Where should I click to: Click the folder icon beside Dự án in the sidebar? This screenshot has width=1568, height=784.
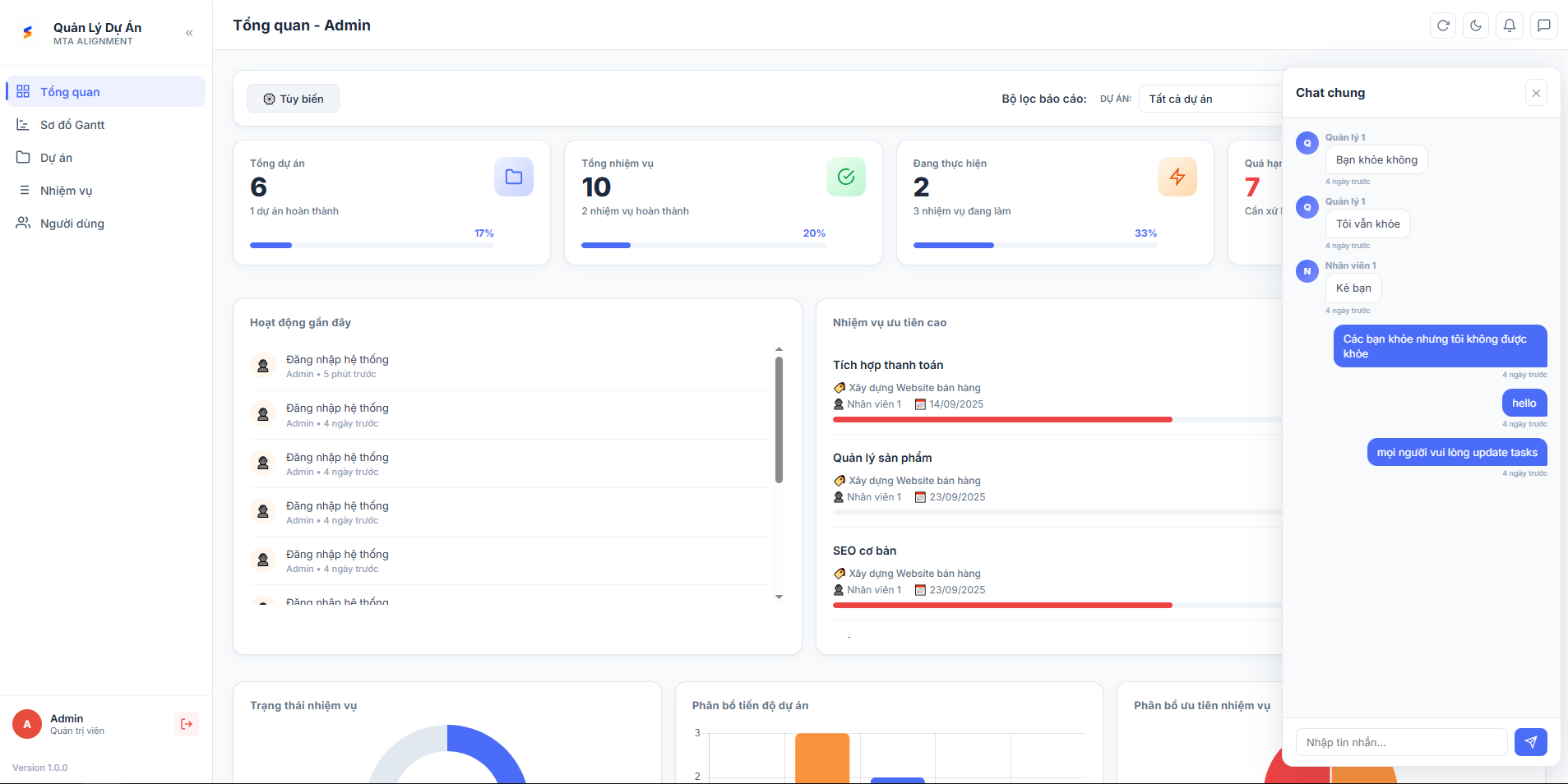(x=23, y=157)
